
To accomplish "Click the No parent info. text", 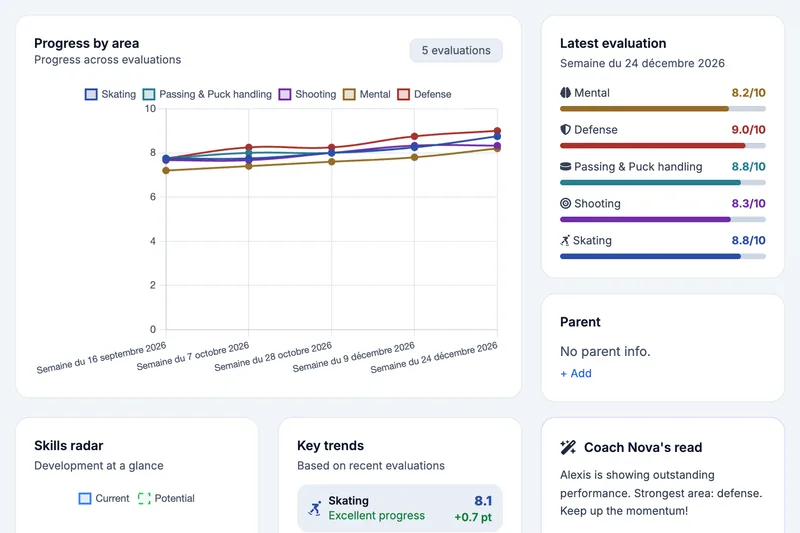I will click(605, 351).
